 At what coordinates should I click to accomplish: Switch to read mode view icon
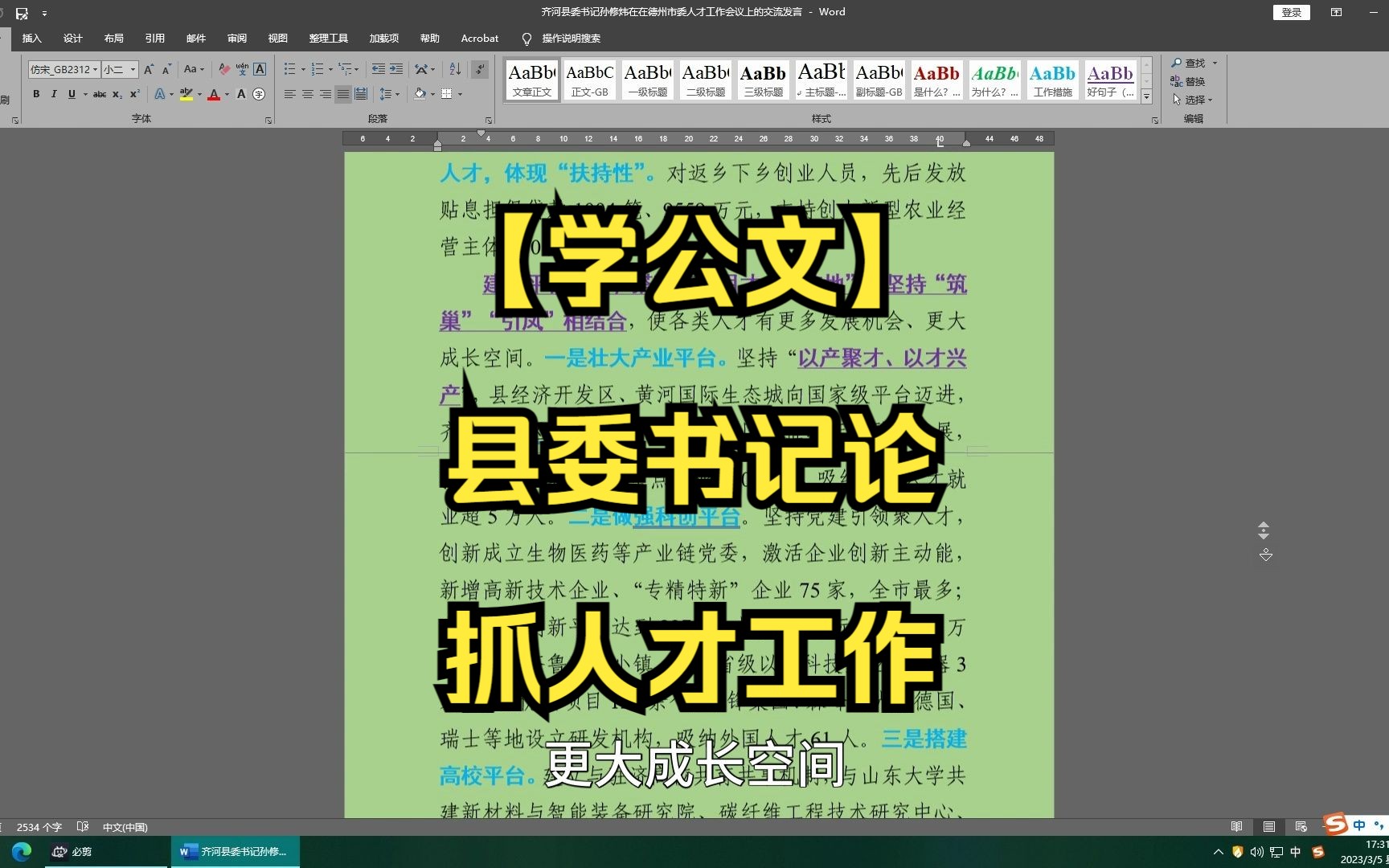(1236, 826)
